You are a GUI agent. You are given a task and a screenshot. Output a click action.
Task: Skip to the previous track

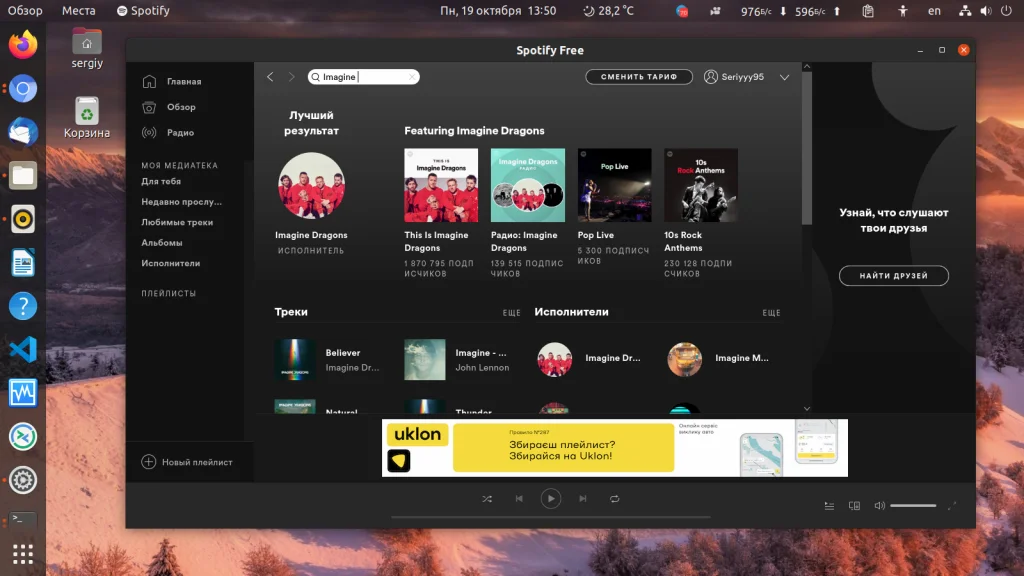[x=519, y=499]
